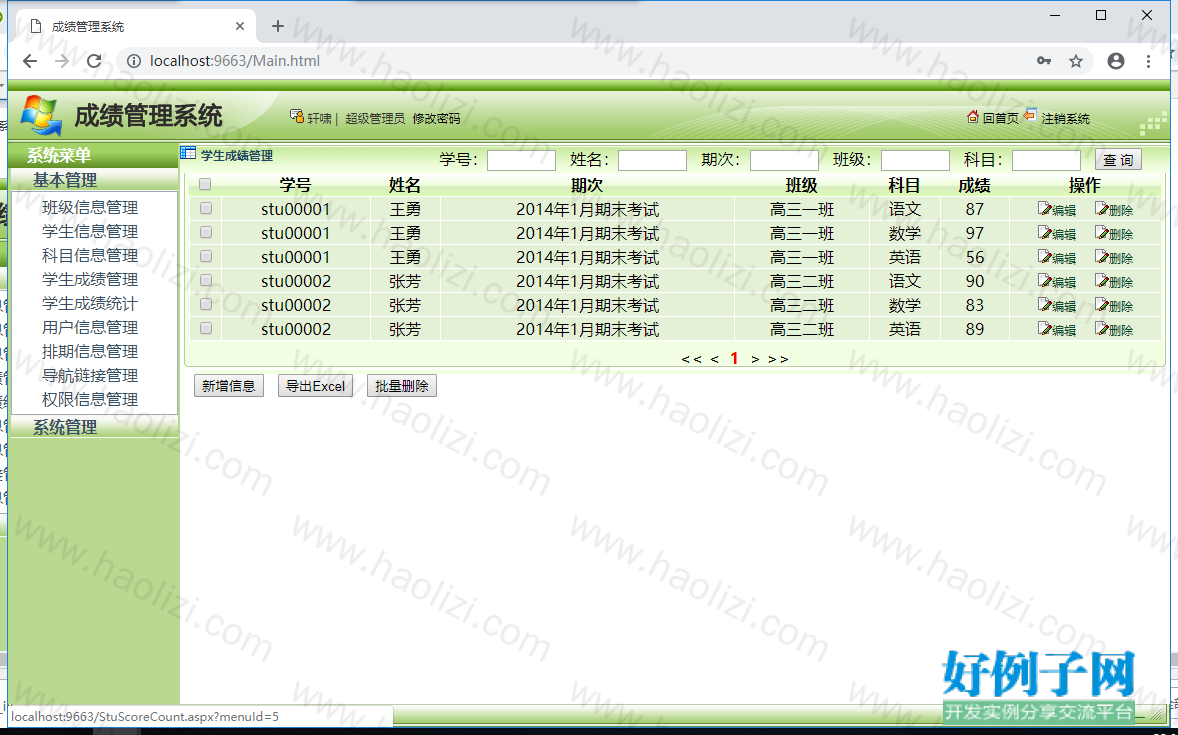Close the 成绩管理系统 browser tab
The width and height of the screenshot is (1178, 735).
click(240, 26)
